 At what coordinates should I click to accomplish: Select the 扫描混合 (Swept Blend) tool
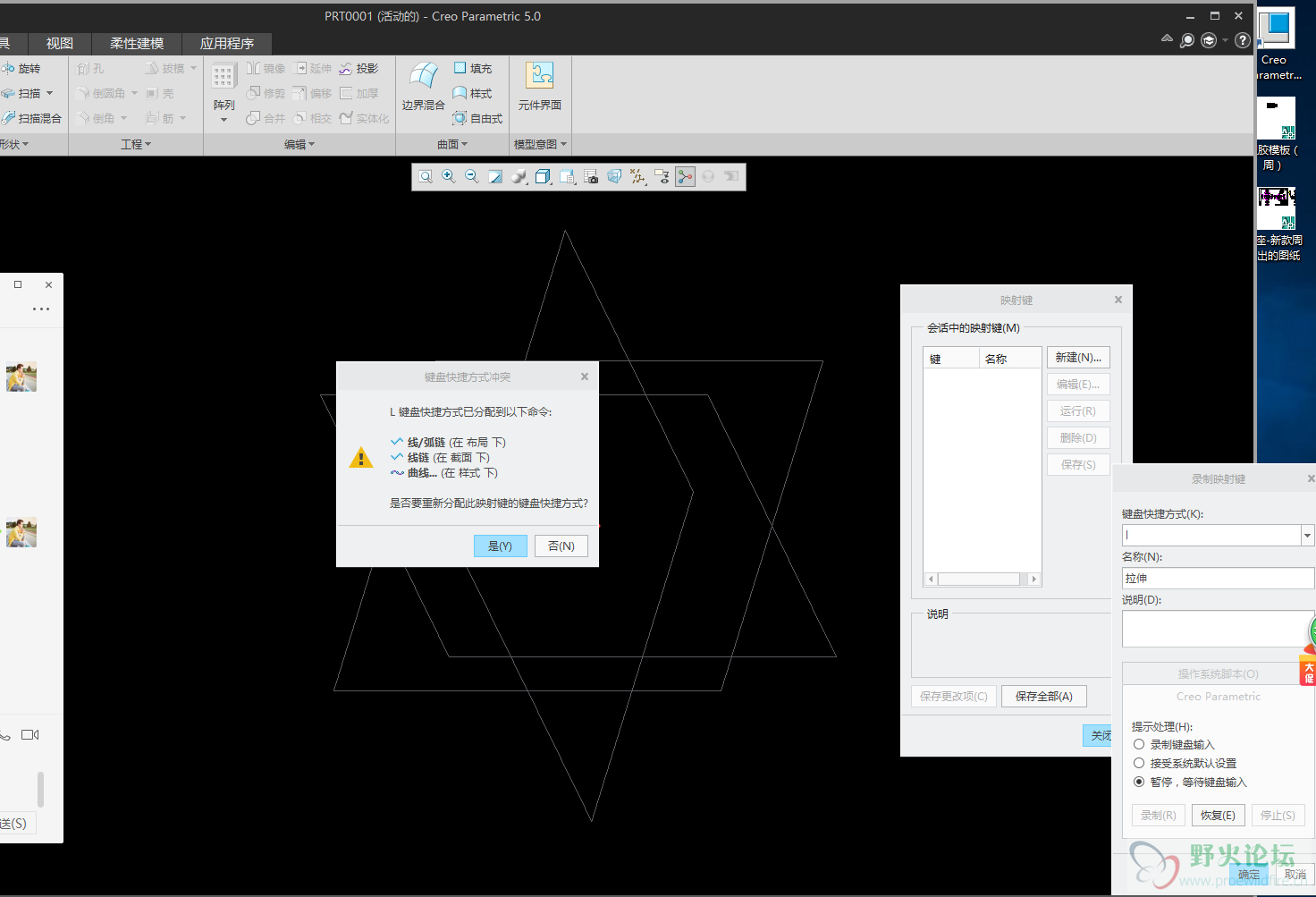tap(31, 118)
